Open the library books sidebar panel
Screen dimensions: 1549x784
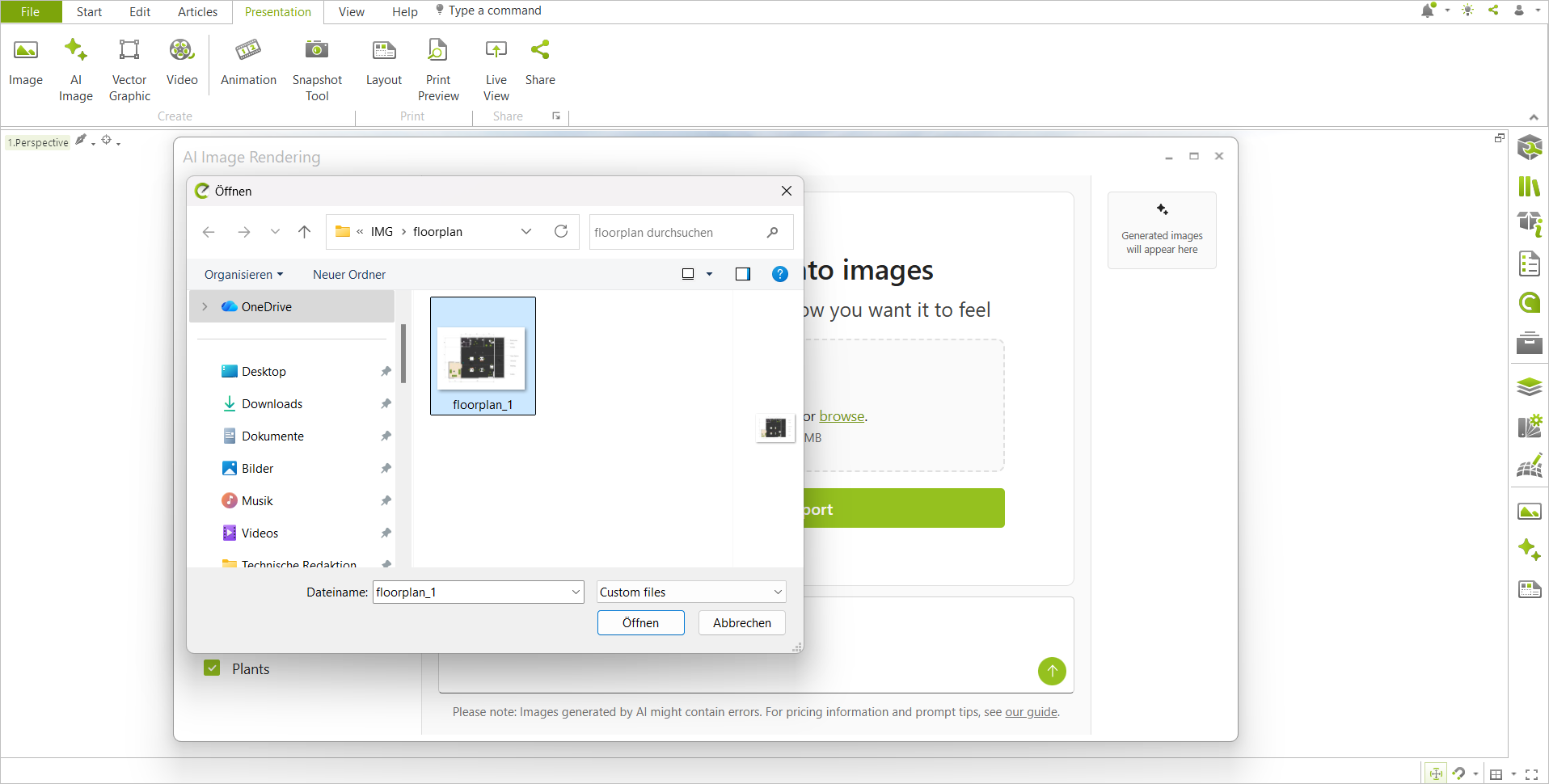point(1529,187)
